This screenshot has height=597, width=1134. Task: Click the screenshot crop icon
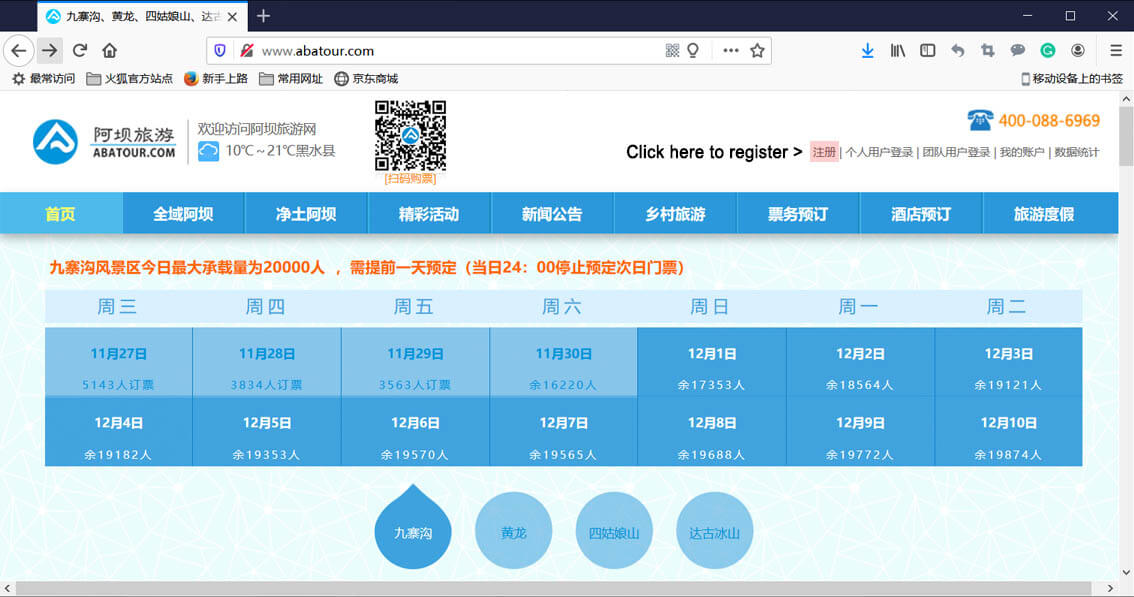click(x=987, y=51)
